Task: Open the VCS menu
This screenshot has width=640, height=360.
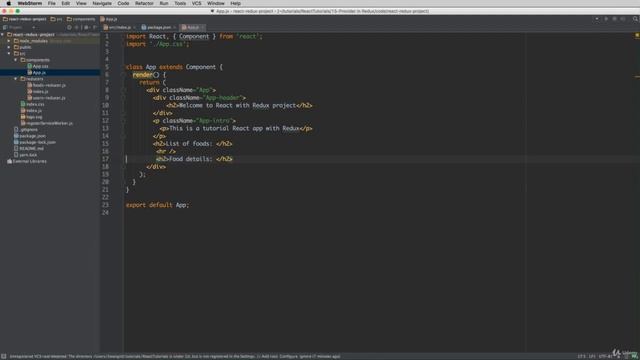Action: tap(196, 3)
